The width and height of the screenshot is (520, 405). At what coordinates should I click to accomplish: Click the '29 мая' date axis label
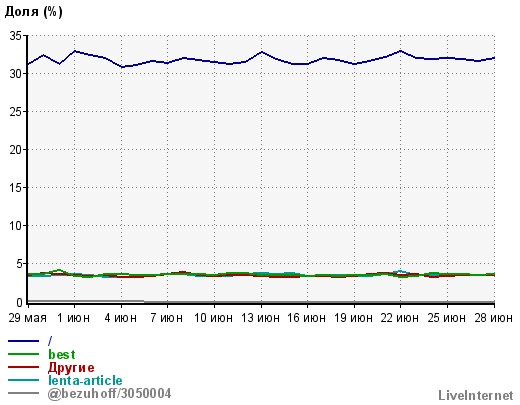click(x=28, y=318)
